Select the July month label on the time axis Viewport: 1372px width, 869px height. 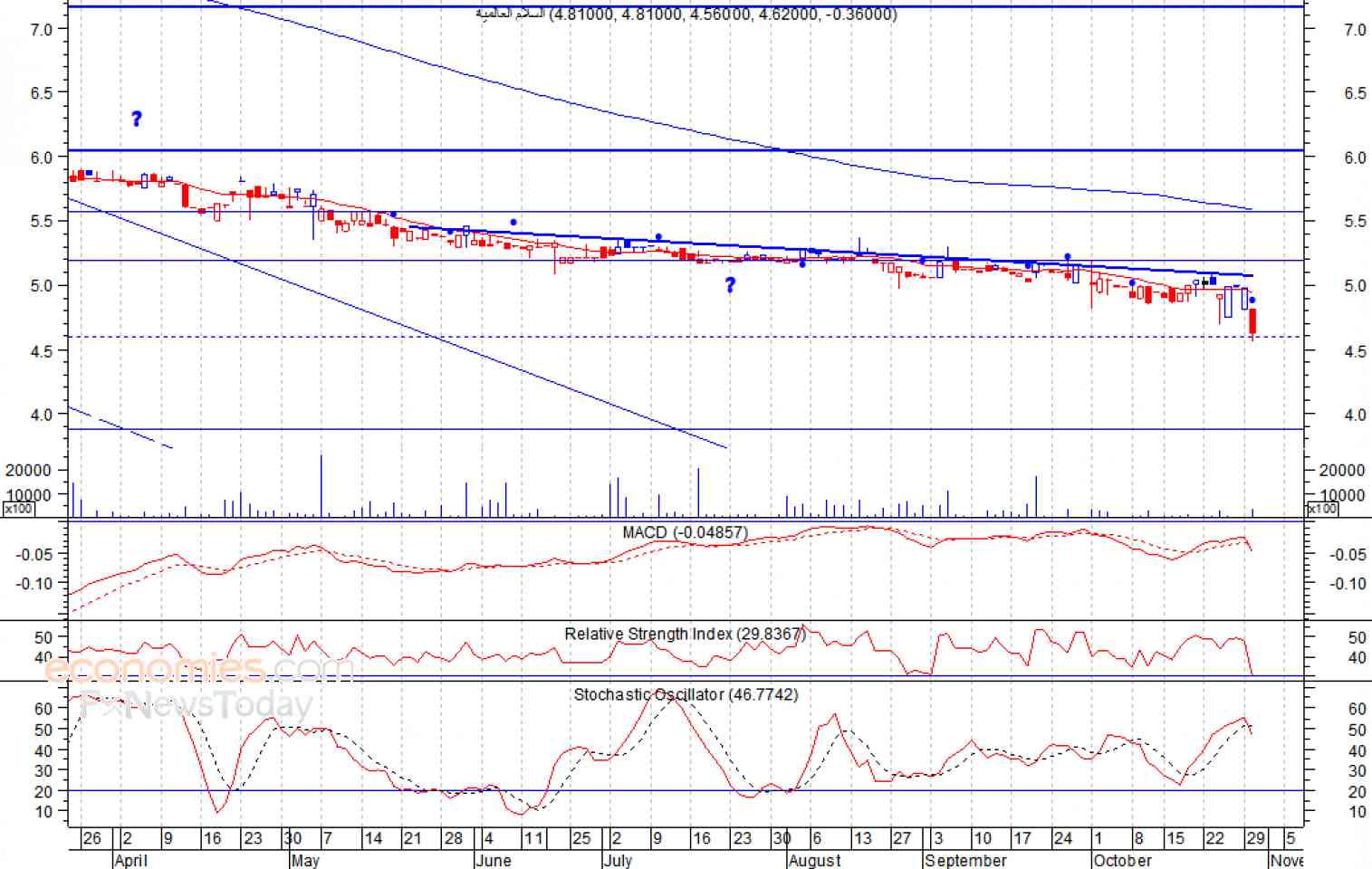click(x=618, y=860)
